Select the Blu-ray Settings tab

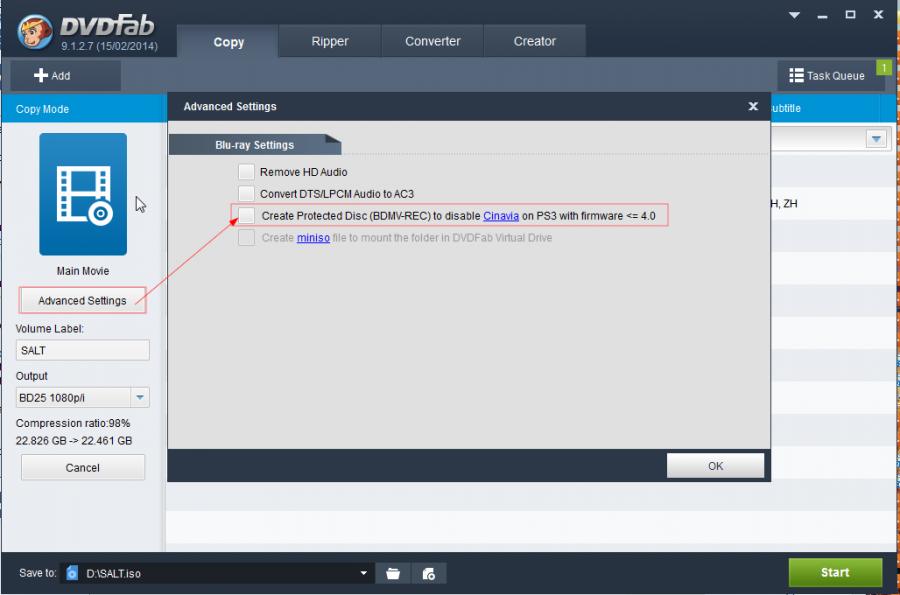tap(255, 145)
